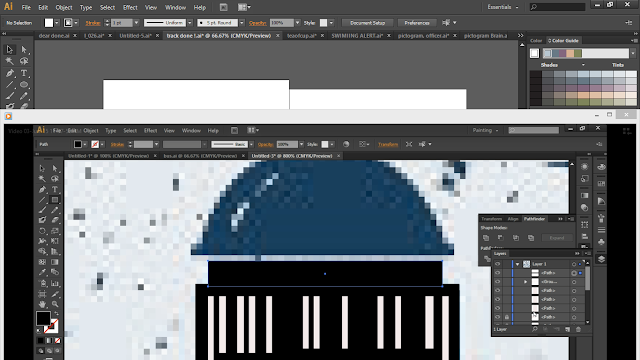Switch to Align tab in Pathfinder panel group
This screenshot has height=360, width=640.
[x=513, y=219]
